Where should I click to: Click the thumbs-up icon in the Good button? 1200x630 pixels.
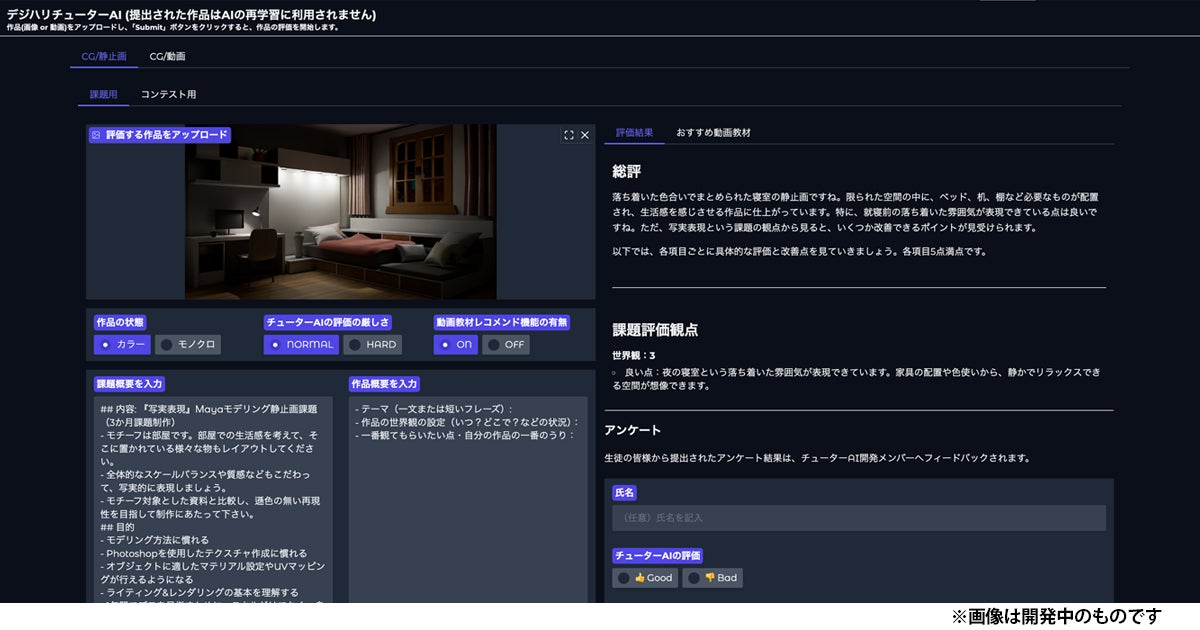coord(640,577)
